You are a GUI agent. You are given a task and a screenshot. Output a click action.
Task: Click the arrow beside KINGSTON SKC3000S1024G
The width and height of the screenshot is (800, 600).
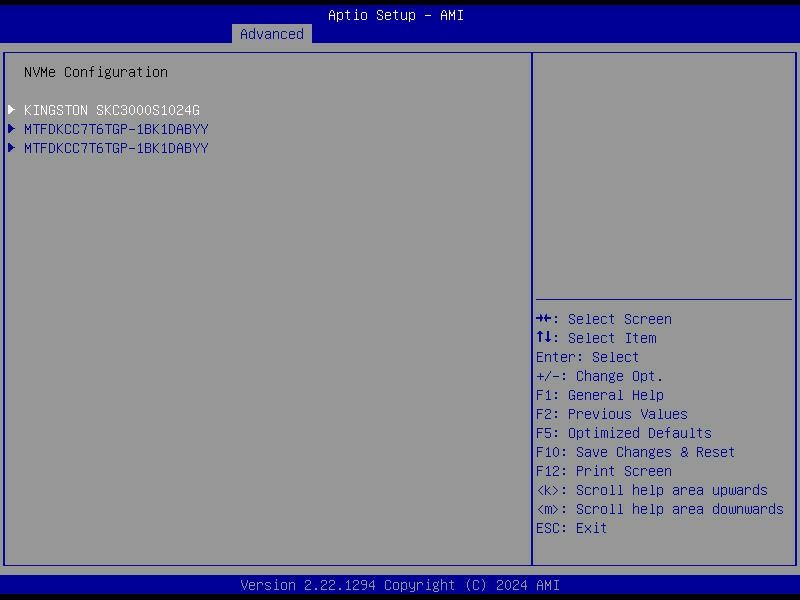[12, 110]
